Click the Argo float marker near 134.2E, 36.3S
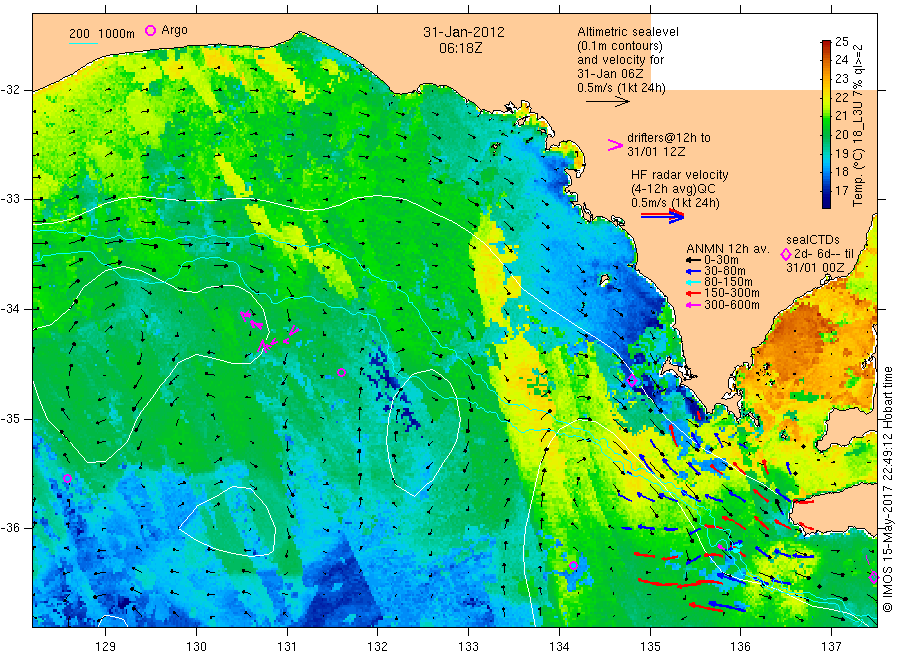Viewport: 900px width, 660px height. pyautogui.click(x=573, y=565)
